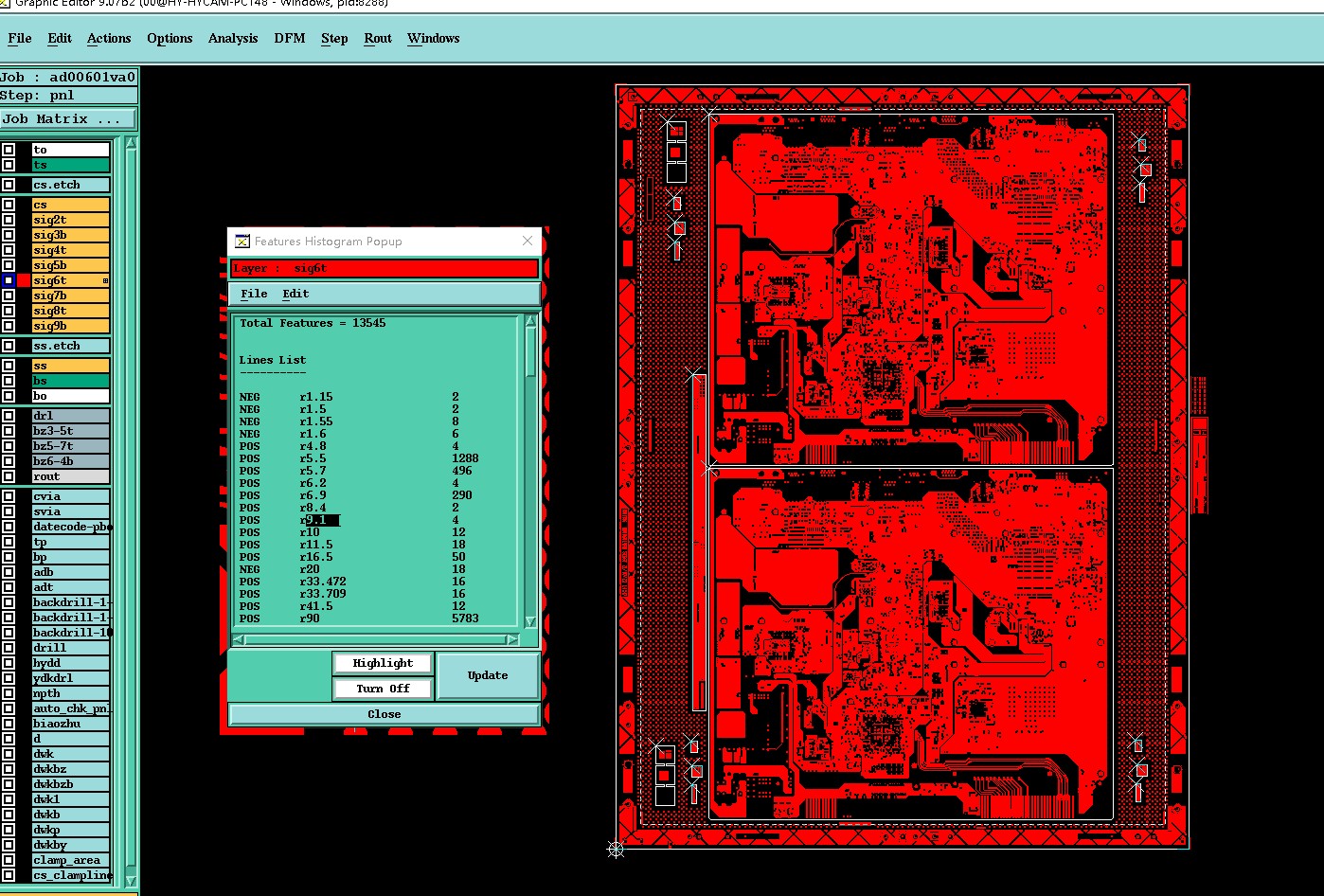Click the red color square of sig6t
The width and height of the screenshot is (1324, 896).
[x=24, y=280]
